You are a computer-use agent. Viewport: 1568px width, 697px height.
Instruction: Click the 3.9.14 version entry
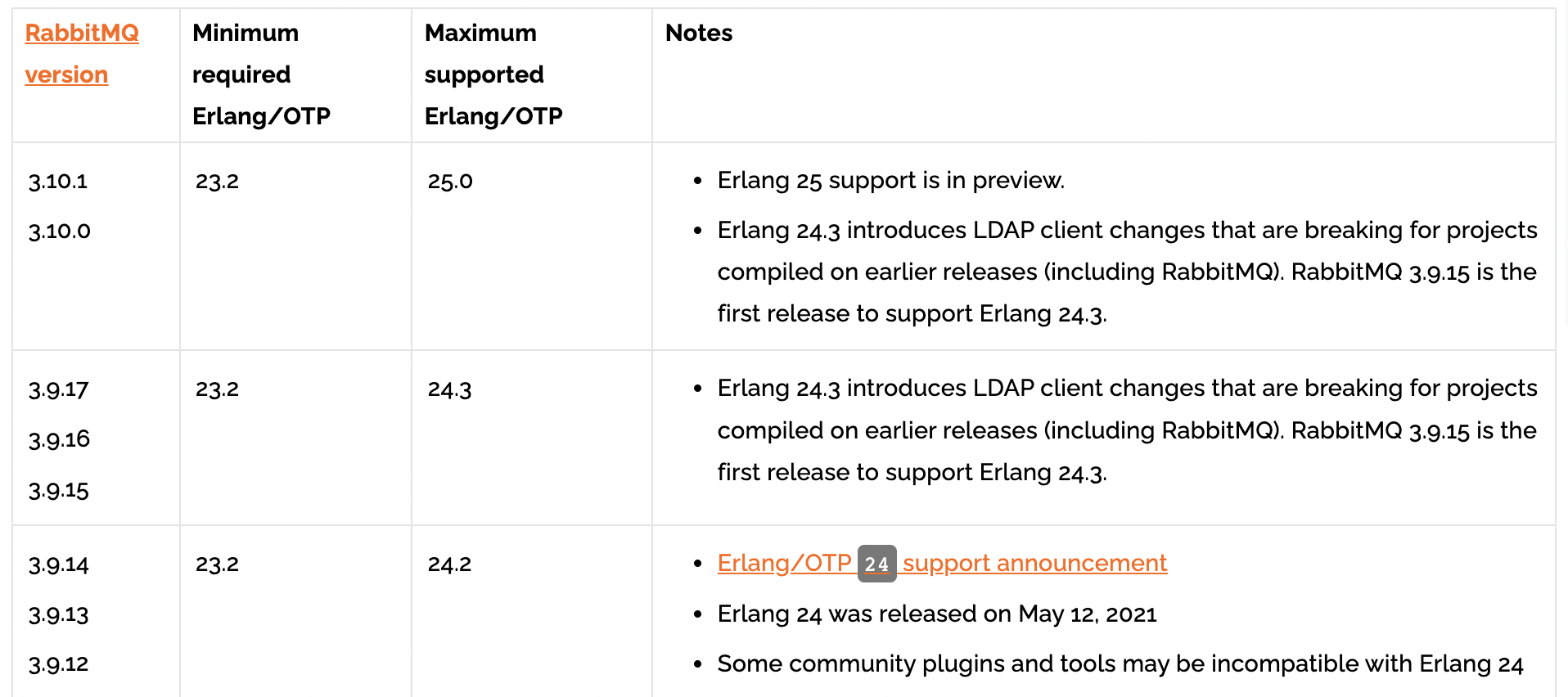(58, 564)
